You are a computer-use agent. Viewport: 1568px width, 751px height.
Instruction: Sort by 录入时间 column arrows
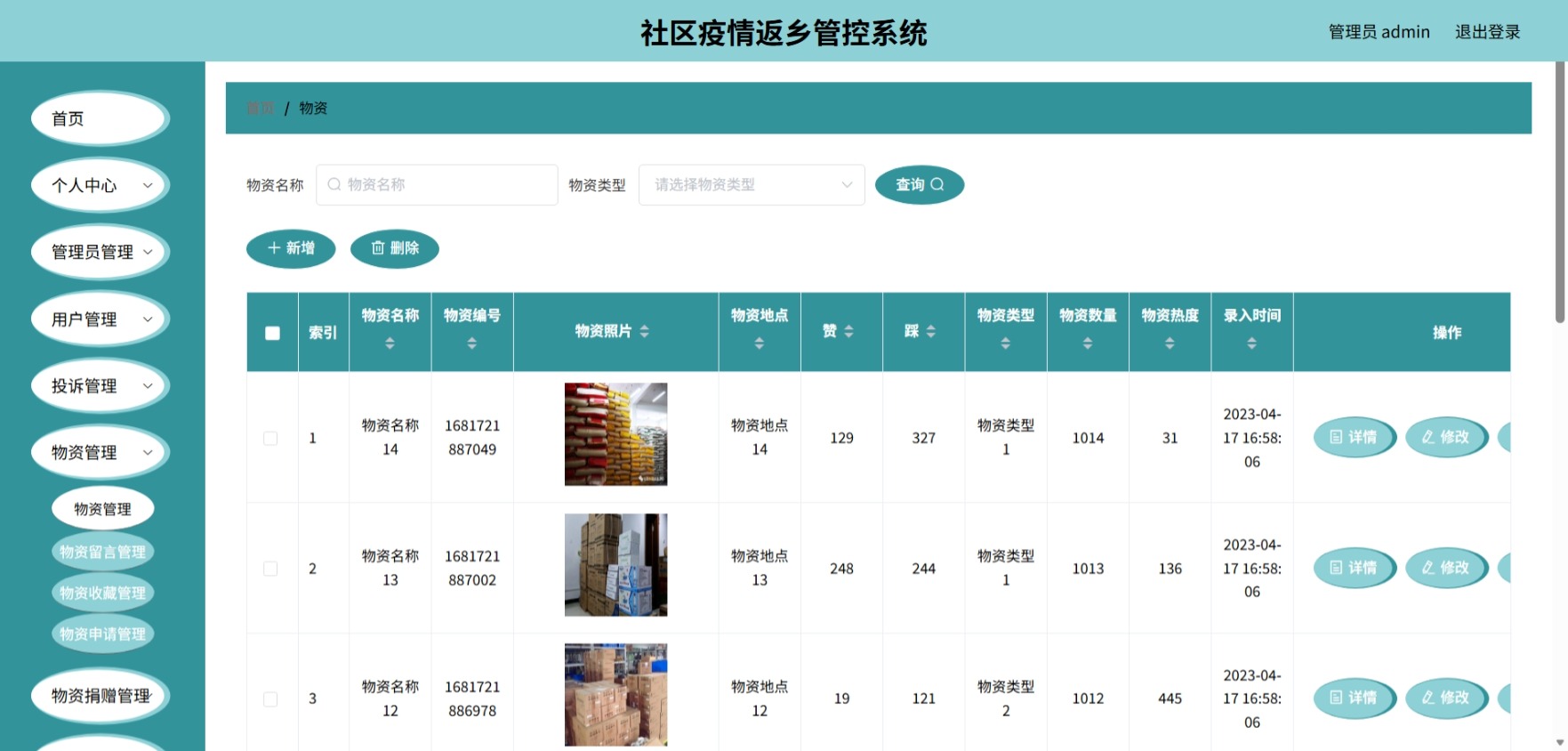click(1251, 343)
